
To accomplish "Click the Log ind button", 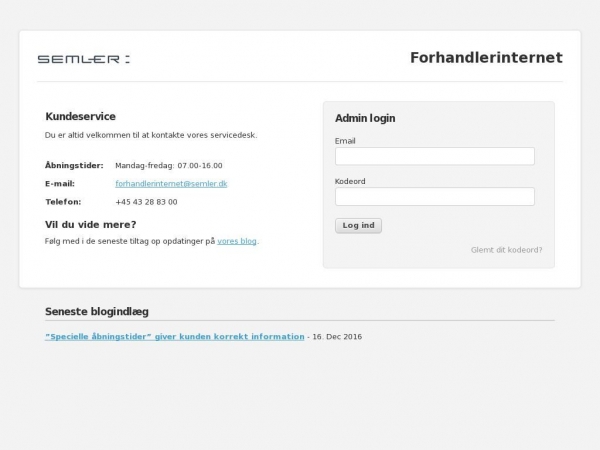I will (x=358, y=225).
